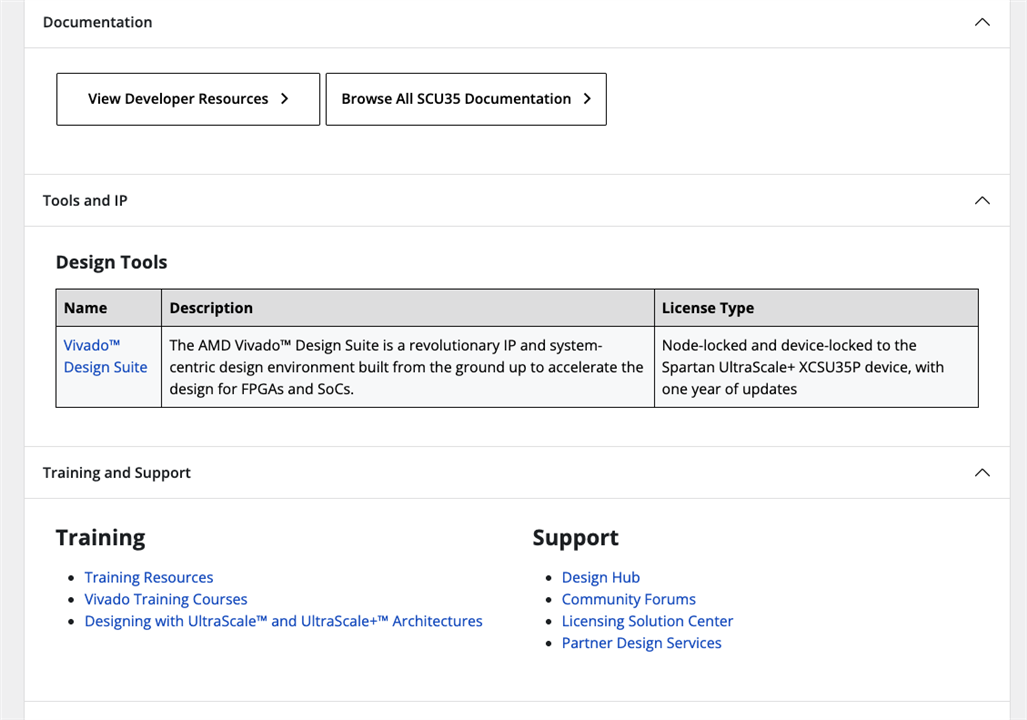Screen dimensions: 1027x720
Task: Collapse the Documentation section chevron
Action: [982, 22]
